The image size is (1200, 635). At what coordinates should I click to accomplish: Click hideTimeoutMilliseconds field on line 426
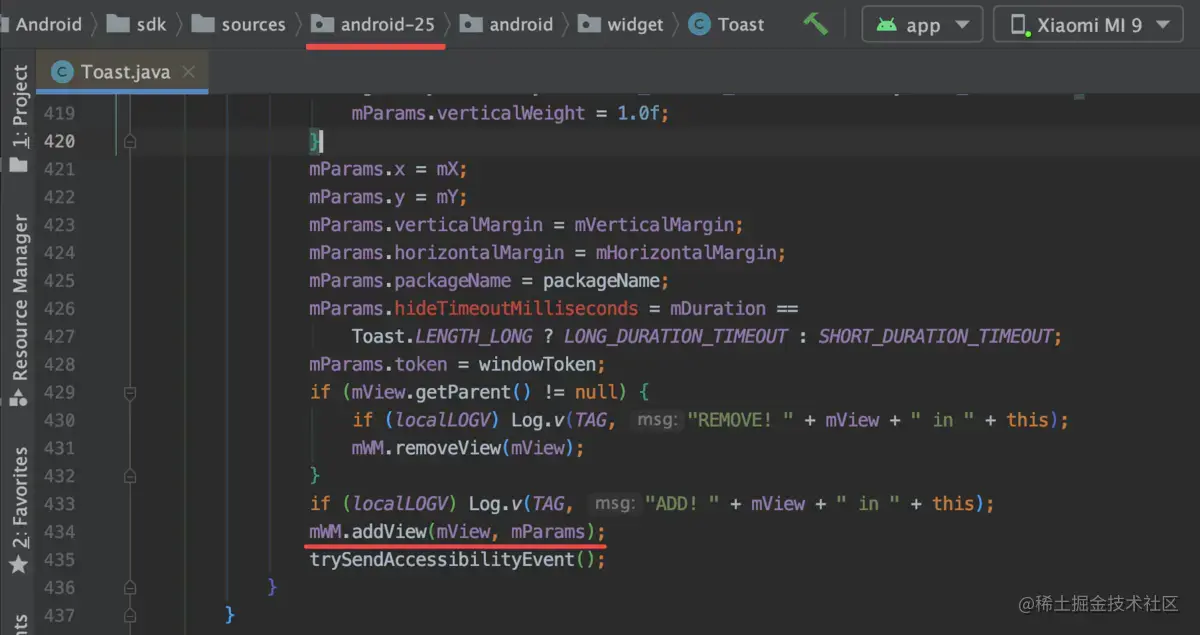coord(517,308)
